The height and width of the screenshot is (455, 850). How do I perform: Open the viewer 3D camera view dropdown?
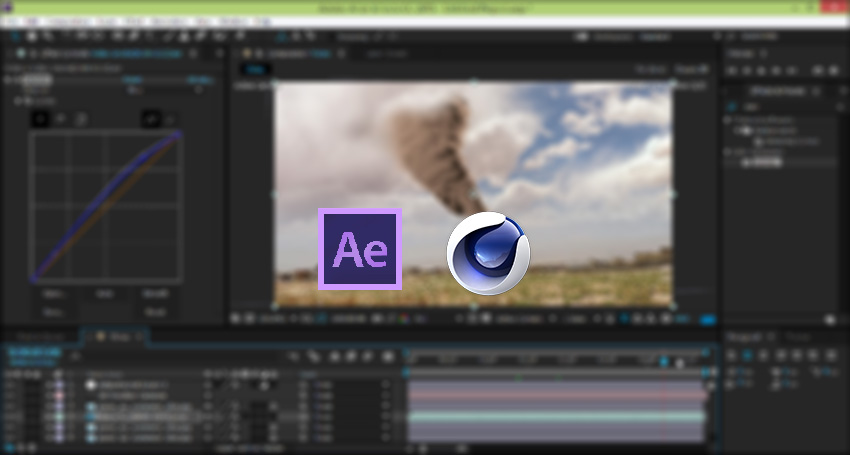523,319
